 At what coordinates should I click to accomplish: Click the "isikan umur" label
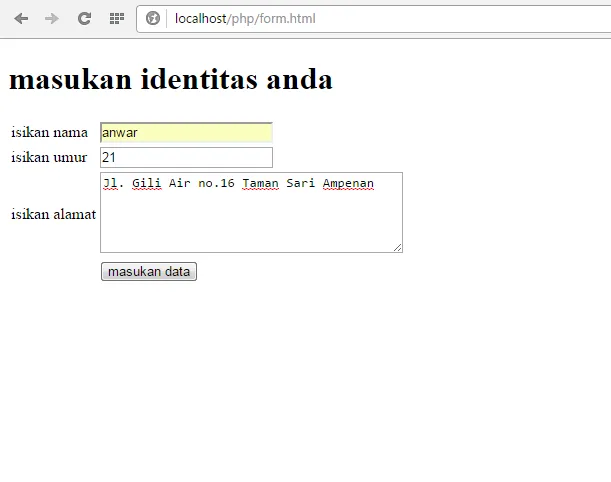point(49,157)
